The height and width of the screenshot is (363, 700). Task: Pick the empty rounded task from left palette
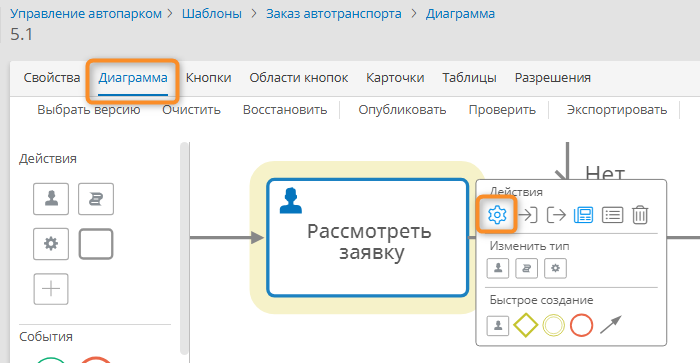pyautogui.click(x=96, y=244)
